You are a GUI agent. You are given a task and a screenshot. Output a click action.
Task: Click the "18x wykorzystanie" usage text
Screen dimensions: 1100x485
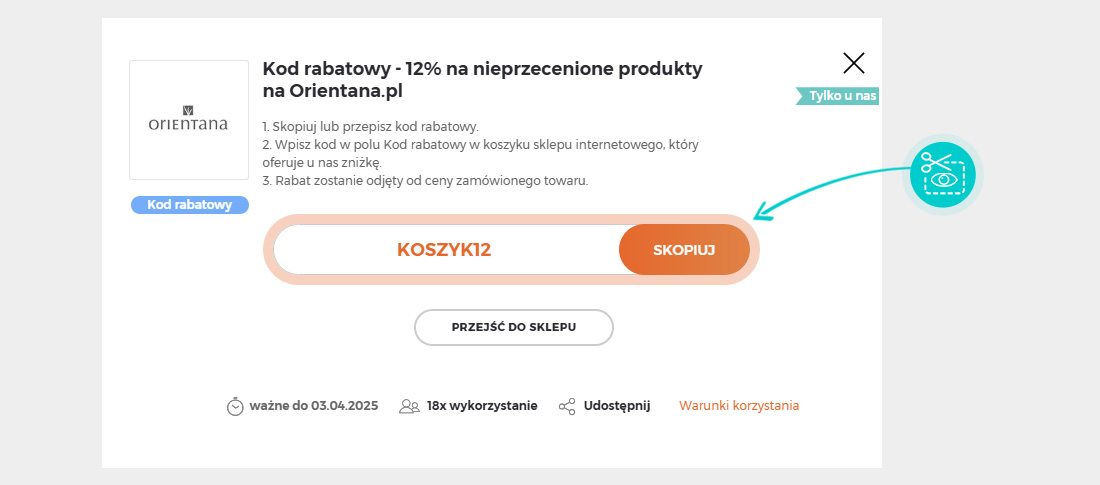click(482, 406)
